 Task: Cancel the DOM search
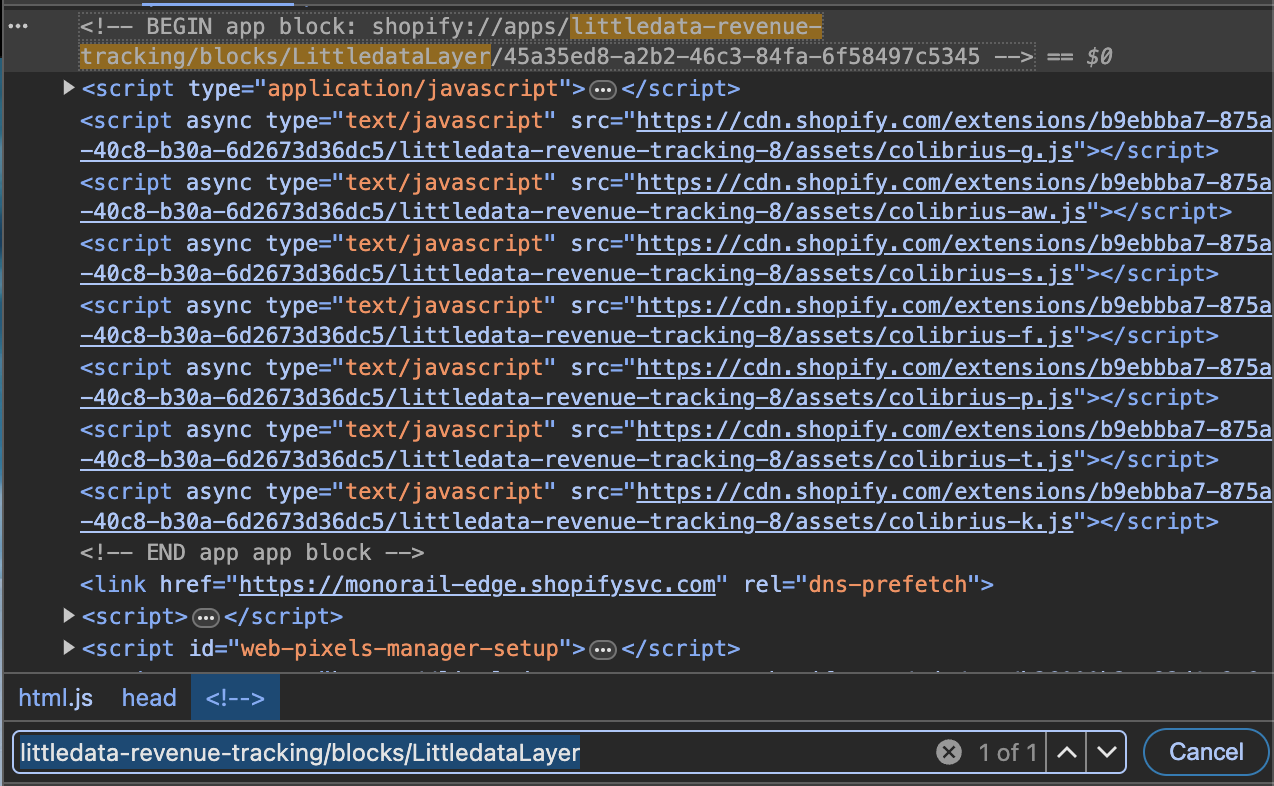(x=1206, y=752)
